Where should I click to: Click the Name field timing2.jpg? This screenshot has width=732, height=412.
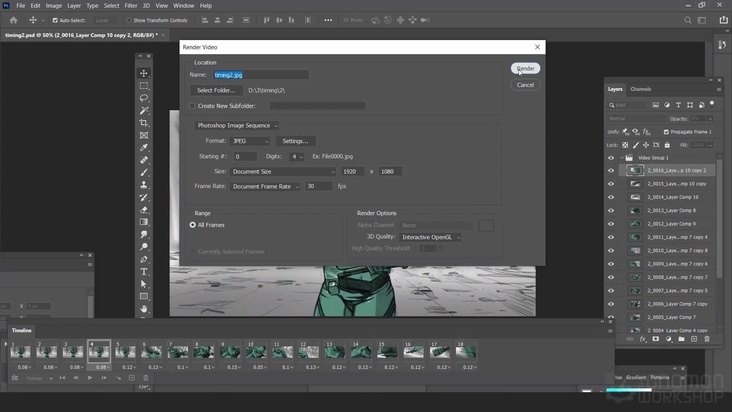261,75
